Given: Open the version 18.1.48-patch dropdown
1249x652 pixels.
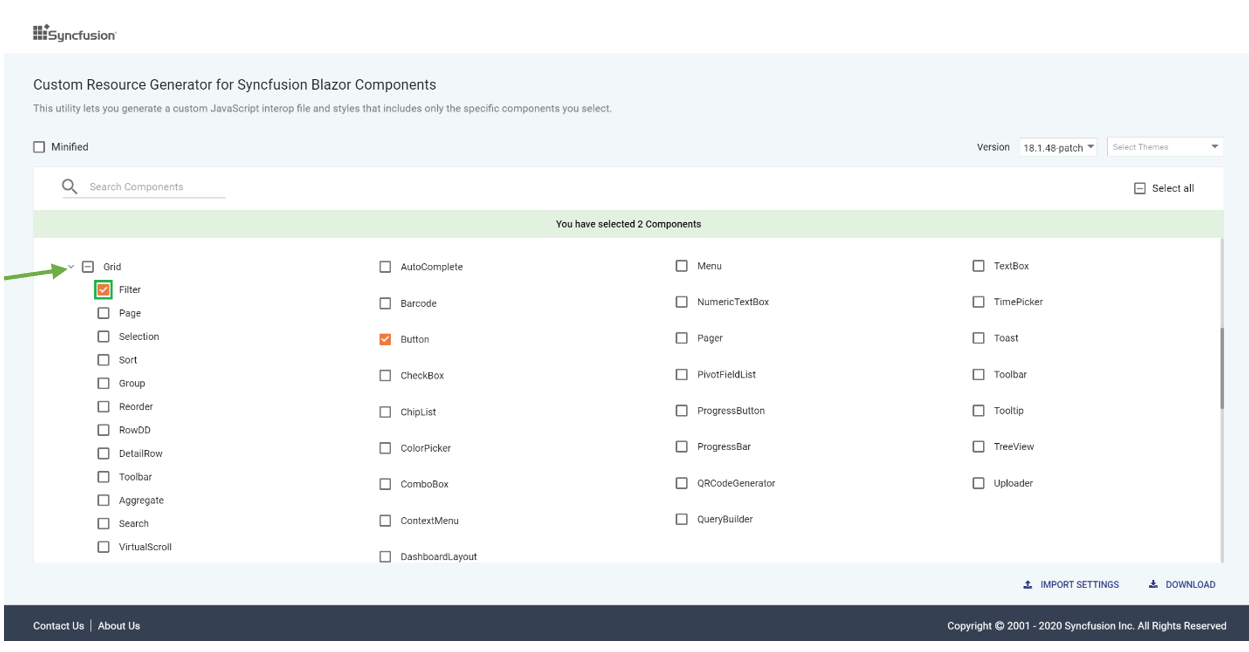Looking at the screenshot, I should coord(1059,147).
